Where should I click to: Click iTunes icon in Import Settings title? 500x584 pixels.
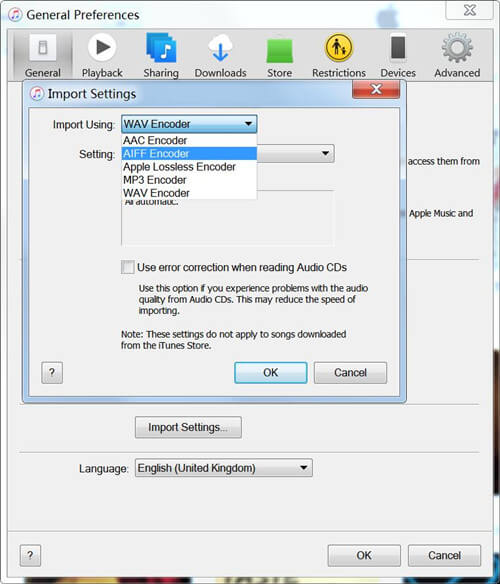pos(37,93)
